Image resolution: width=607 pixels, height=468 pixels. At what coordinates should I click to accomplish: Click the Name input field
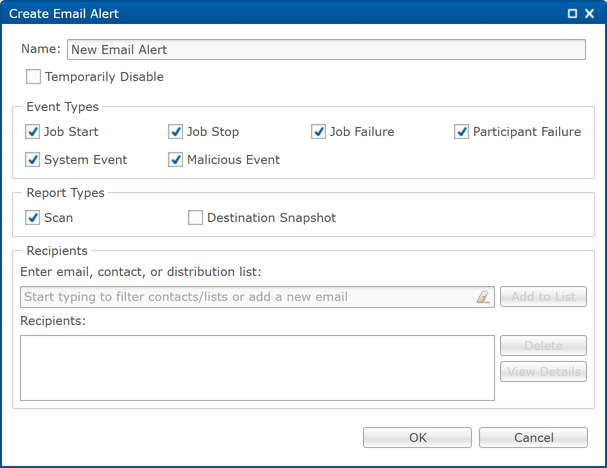coord(326,50)
